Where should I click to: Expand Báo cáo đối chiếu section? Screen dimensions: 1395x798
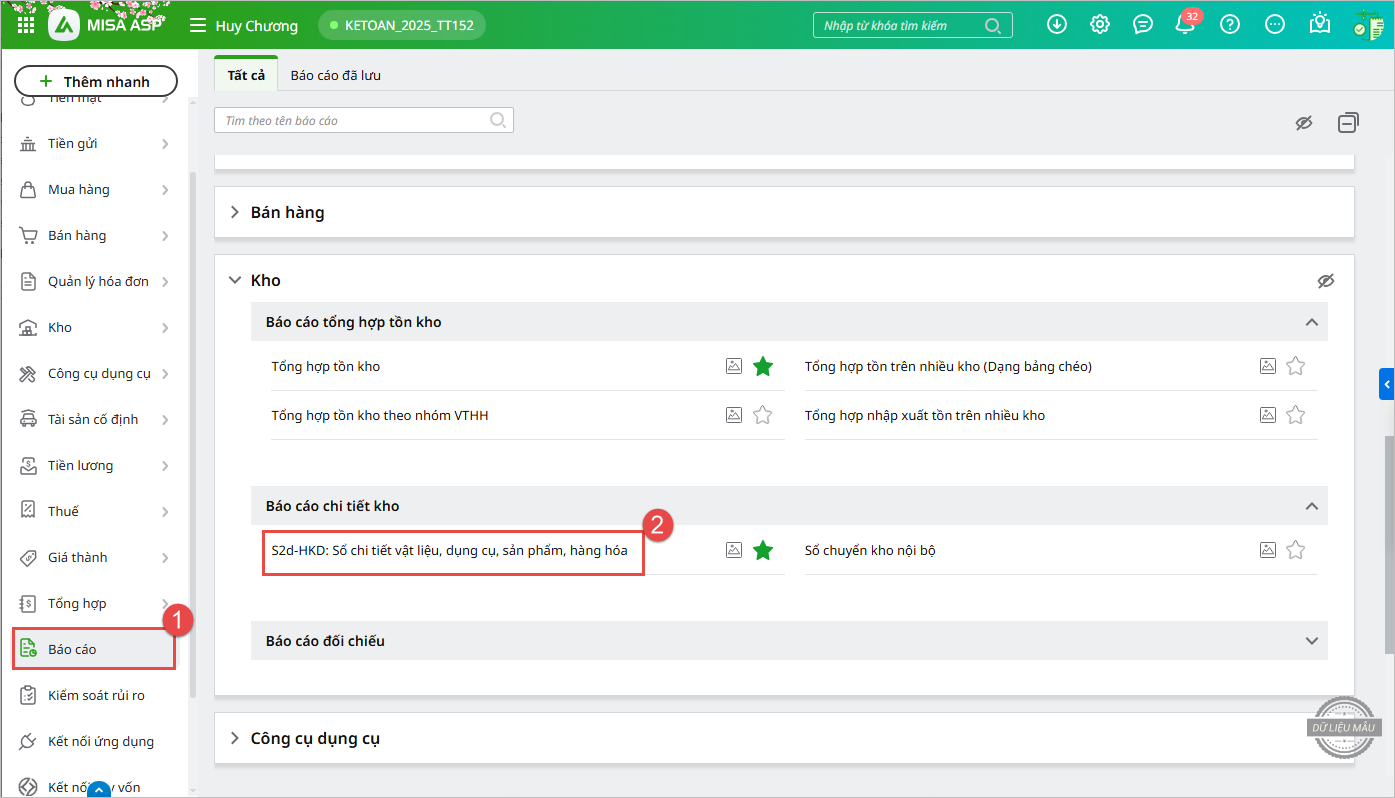tap(1312, 641)
